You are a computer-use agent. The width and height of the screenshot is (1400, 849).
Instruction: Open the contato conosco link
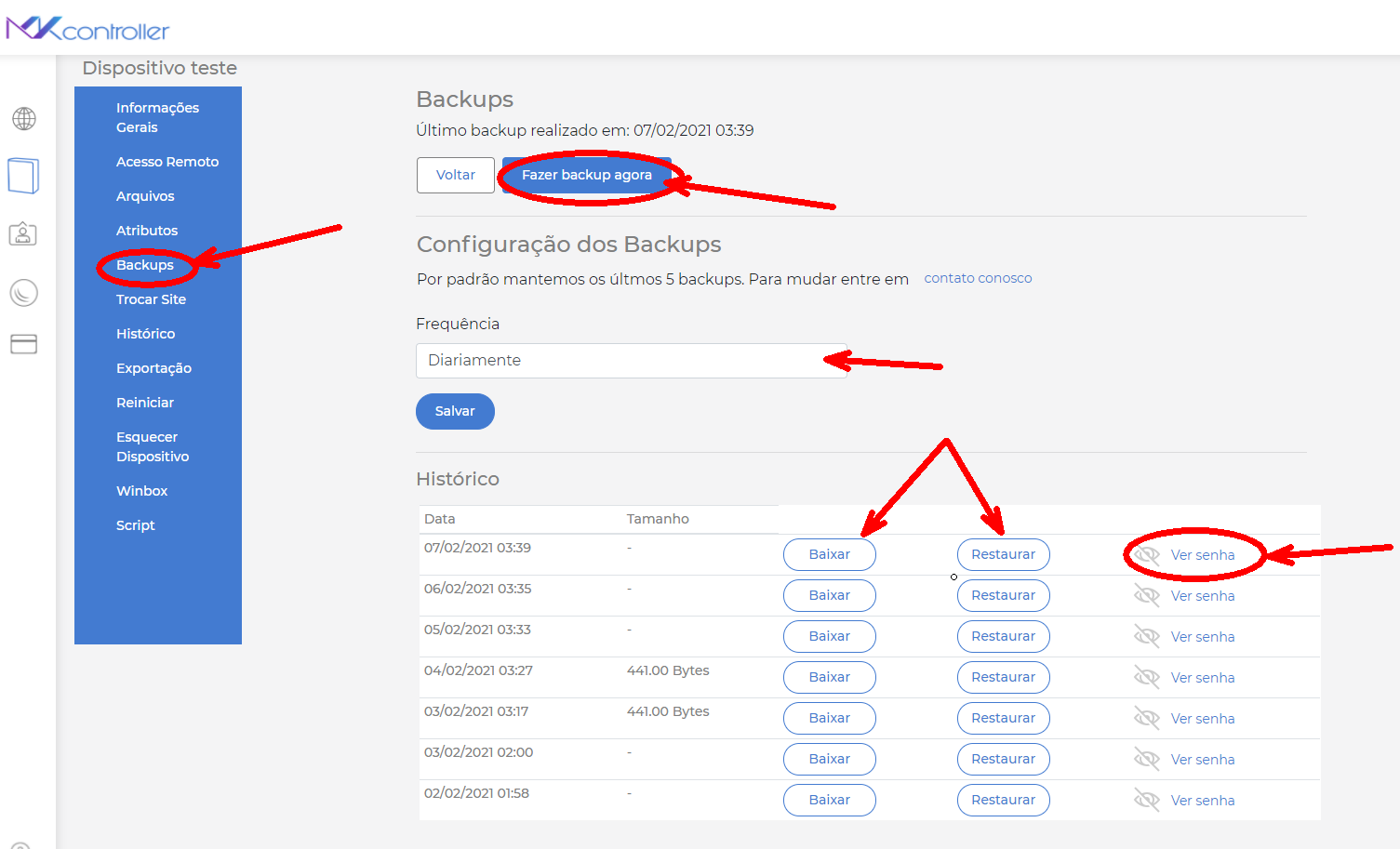click(x=978, y=277)
